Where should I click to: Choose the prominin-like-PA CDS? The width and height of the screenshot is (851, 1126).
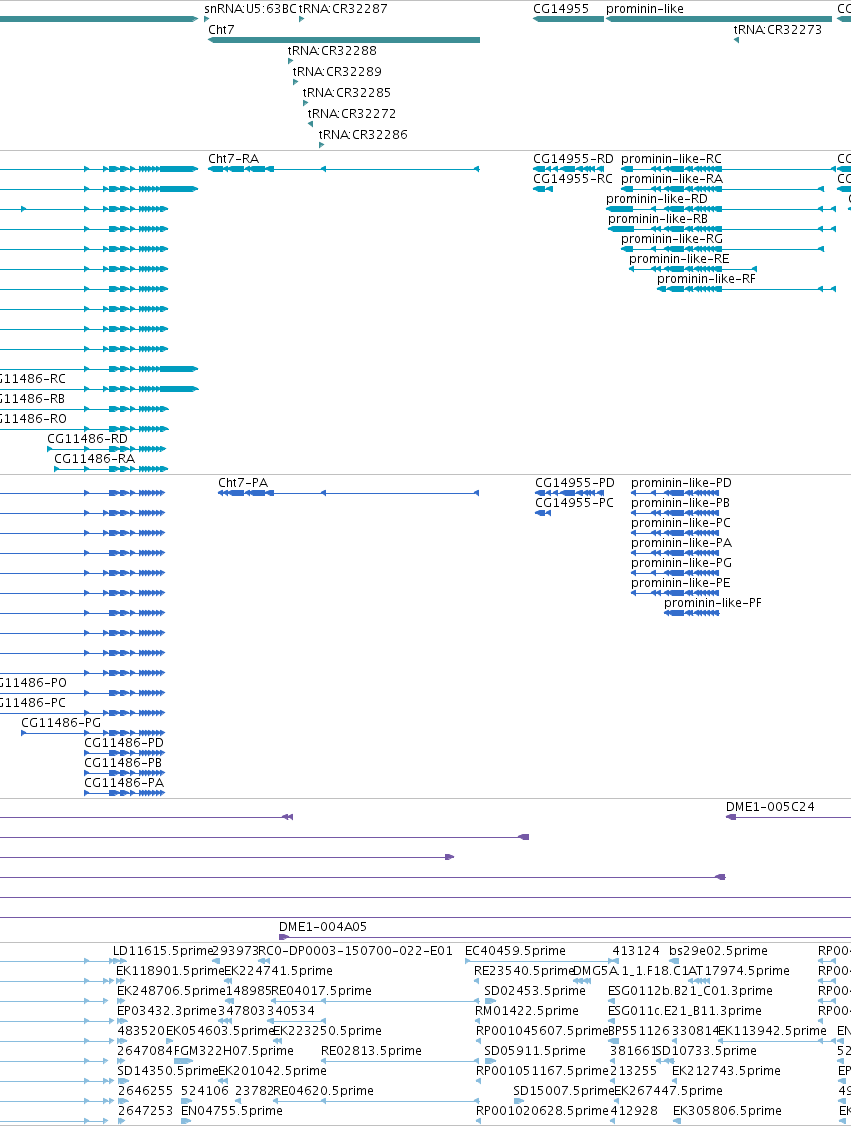pos(675,554)
